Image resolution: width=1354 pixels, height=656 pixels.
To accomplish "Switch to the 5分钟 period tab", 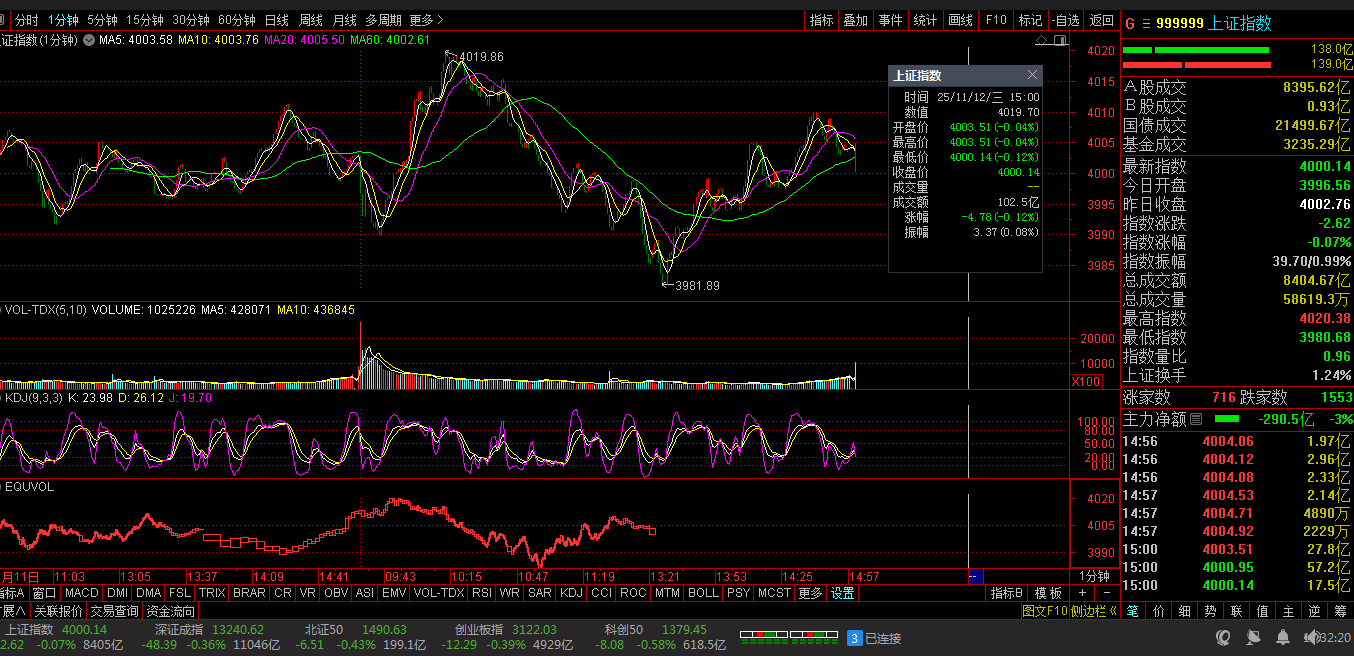I will pos(102,20).
